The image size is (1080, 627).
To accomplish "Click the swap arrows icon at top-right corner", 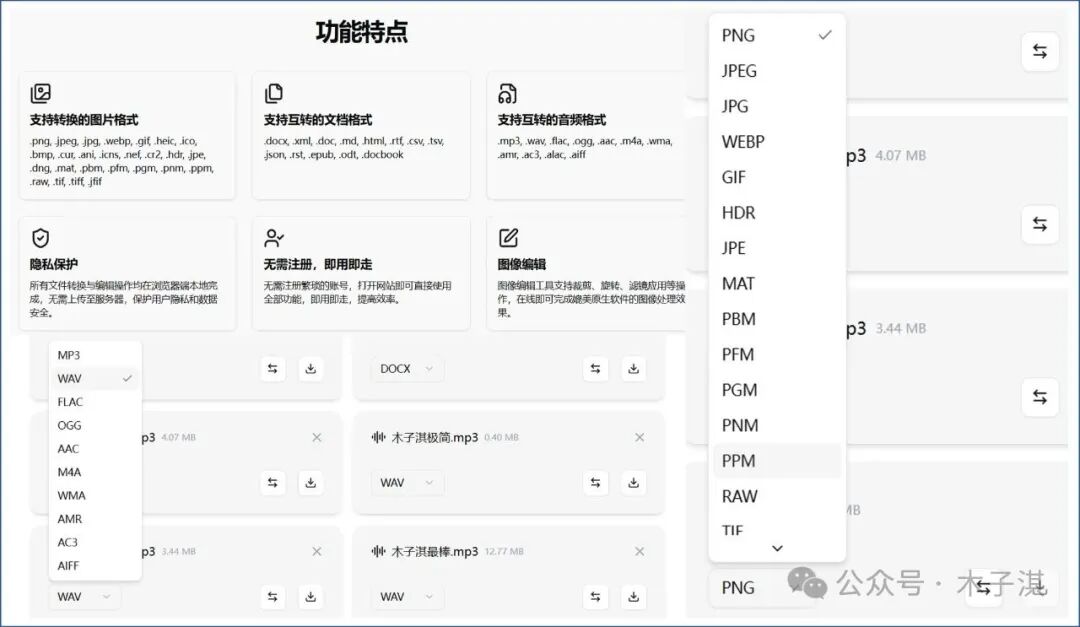I will click(x=1039, y=51).
